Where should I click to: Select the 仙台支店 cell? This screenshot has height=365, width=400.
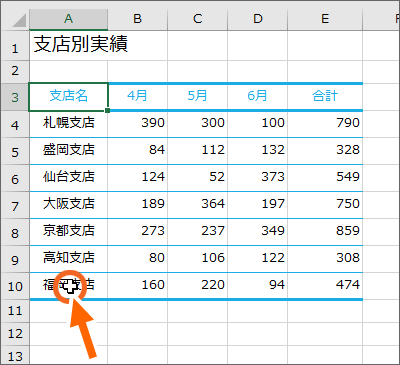tap(68, 178)
